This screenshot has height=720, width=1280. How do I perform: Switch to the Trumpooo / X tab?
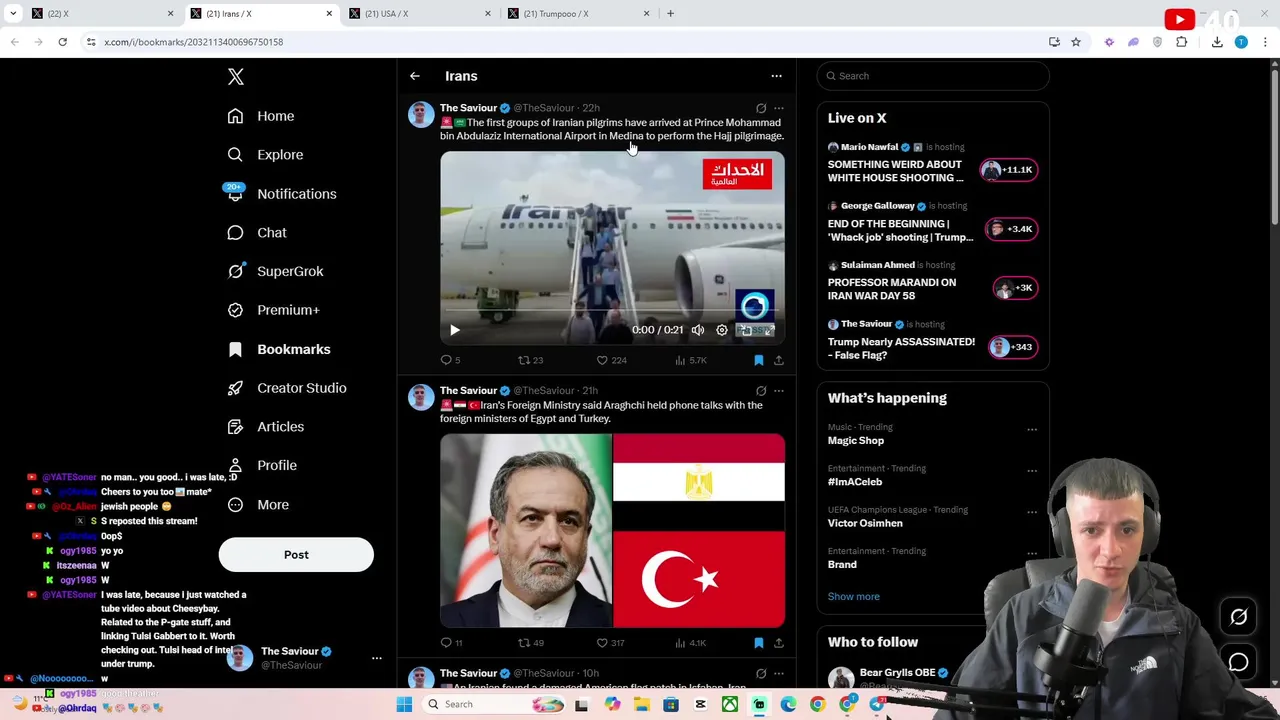pyautogui.click(x=578, y=14)
